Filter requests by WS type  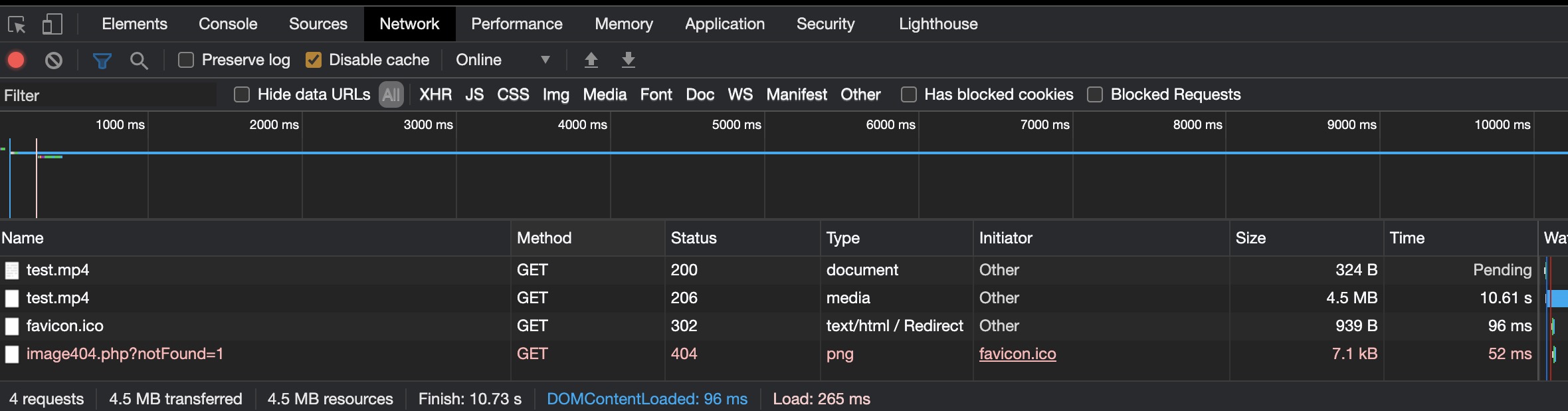pyautogui.click(x=740, y=94)
